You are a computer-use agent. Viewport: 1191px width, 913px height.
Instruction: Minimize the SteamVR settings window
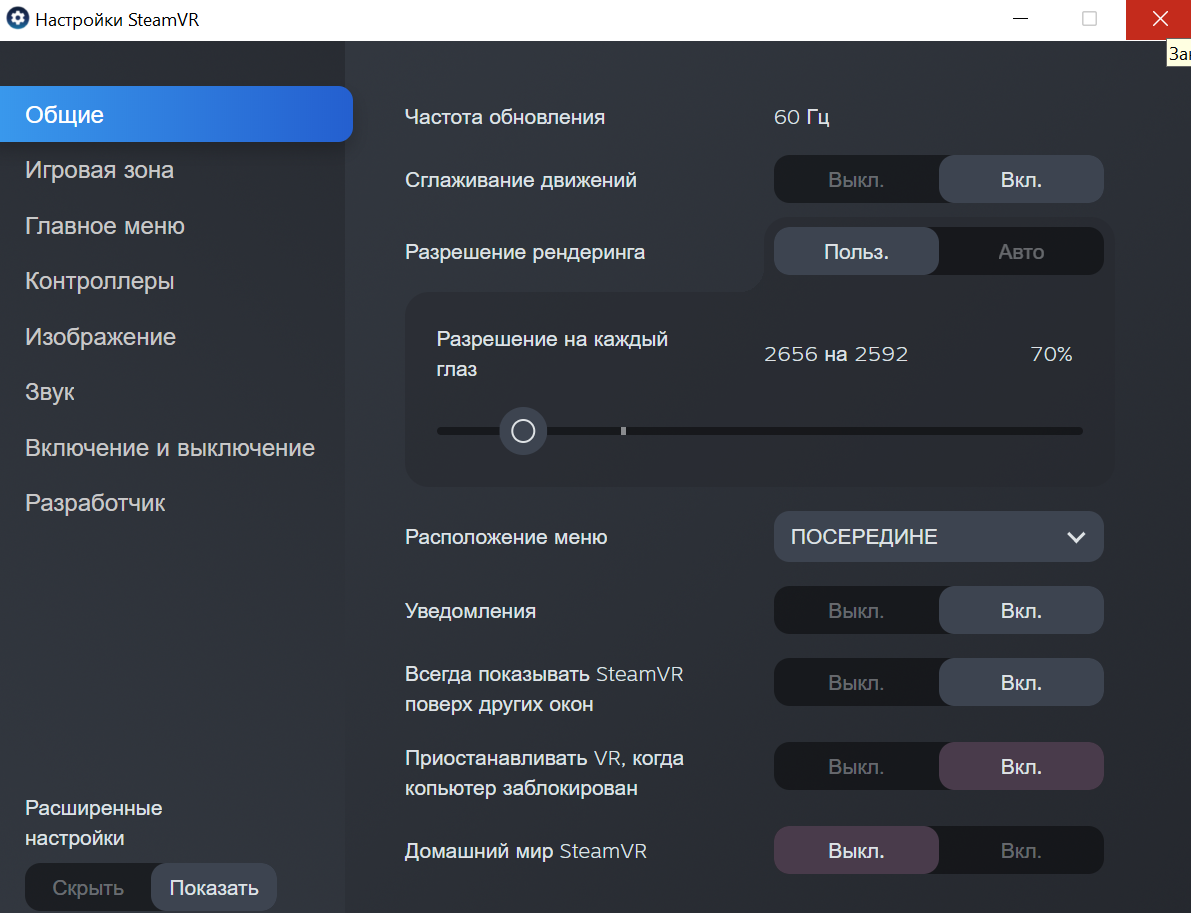(x=1021, y=19)
